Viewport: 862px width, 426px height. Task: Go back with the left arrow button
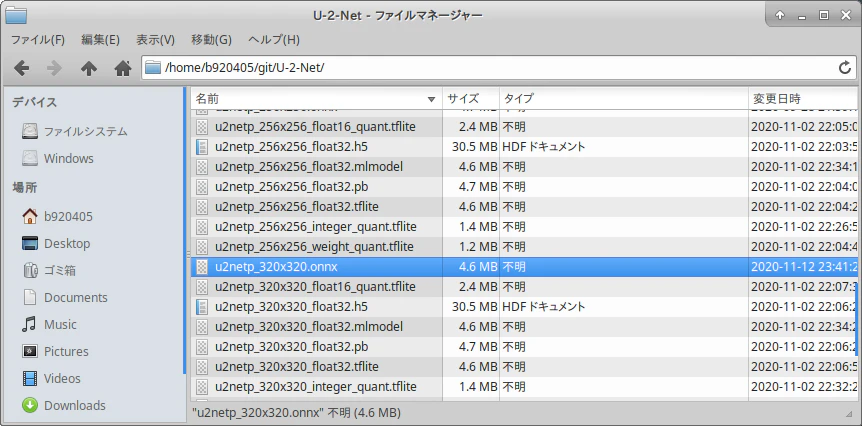pos(21,68)
